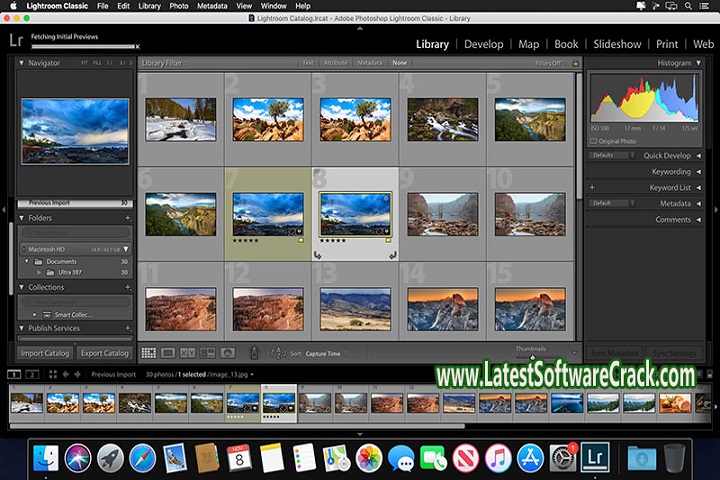This screenshot has width=720, height=480.
Task: Switch to Grid view icon in toolbar
Action: point(149,353)
